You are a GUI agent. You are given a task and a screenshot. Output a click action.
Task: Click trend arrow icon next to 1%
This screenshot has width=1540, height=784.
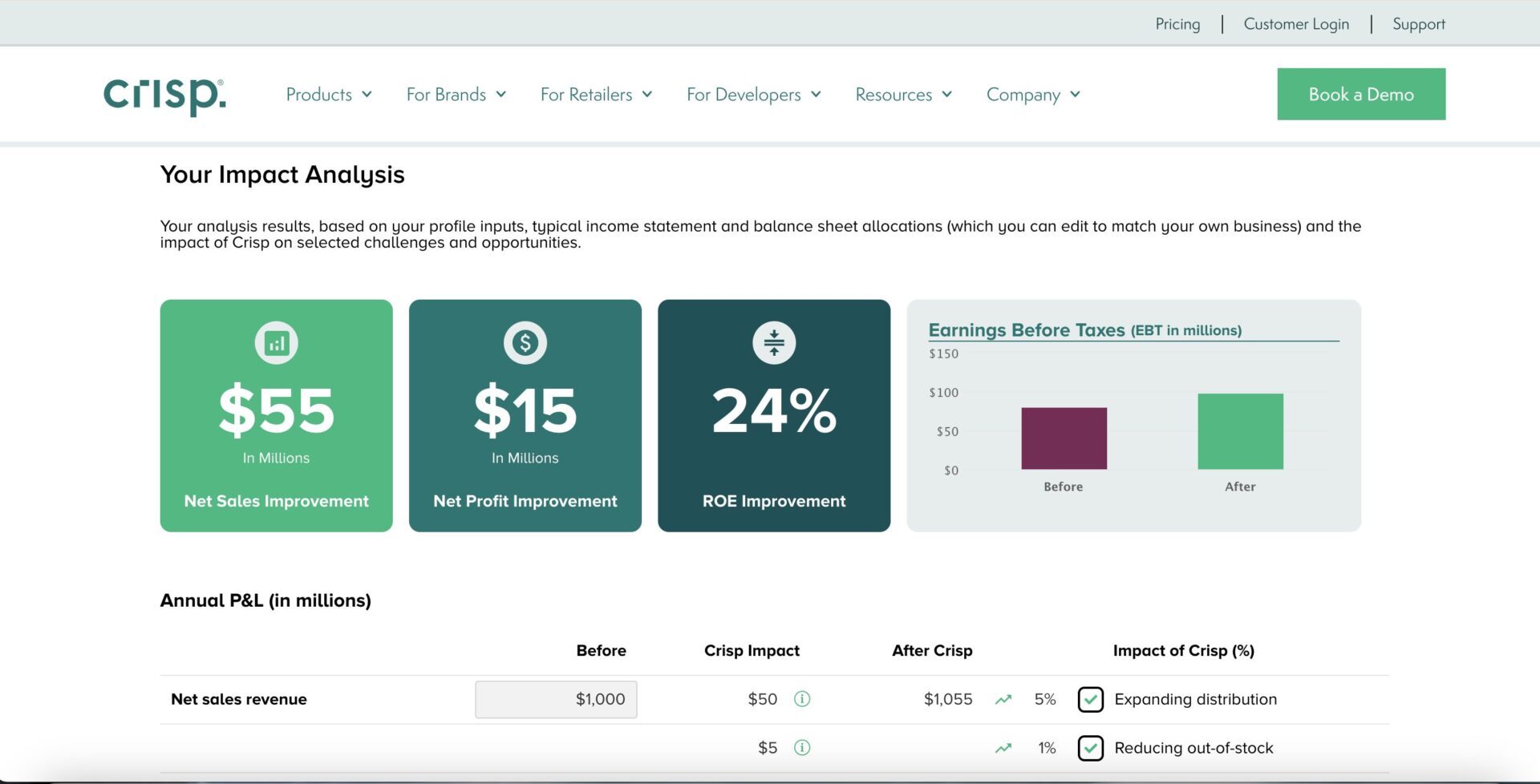tap(1003, 749)
